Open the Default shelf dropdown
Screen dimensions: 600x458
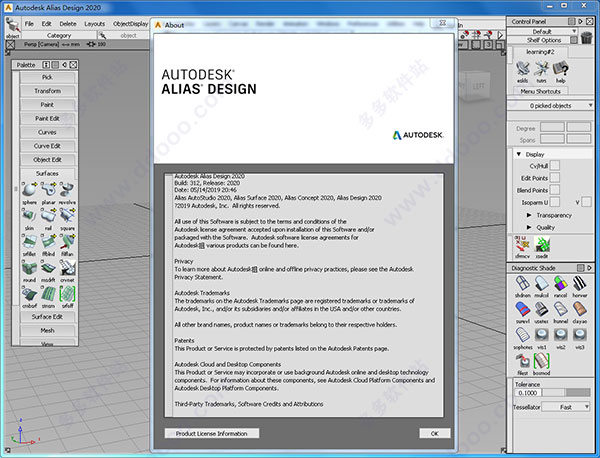tap(543, 31)
